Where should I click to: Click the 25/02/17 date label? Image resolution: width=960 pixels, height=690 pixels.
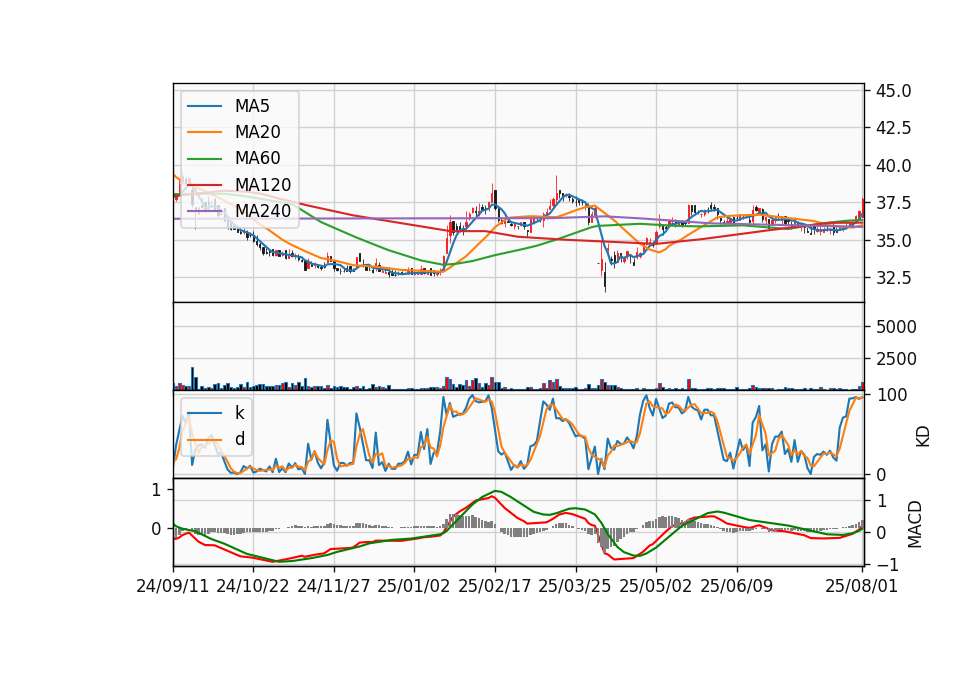pos(495,587)
